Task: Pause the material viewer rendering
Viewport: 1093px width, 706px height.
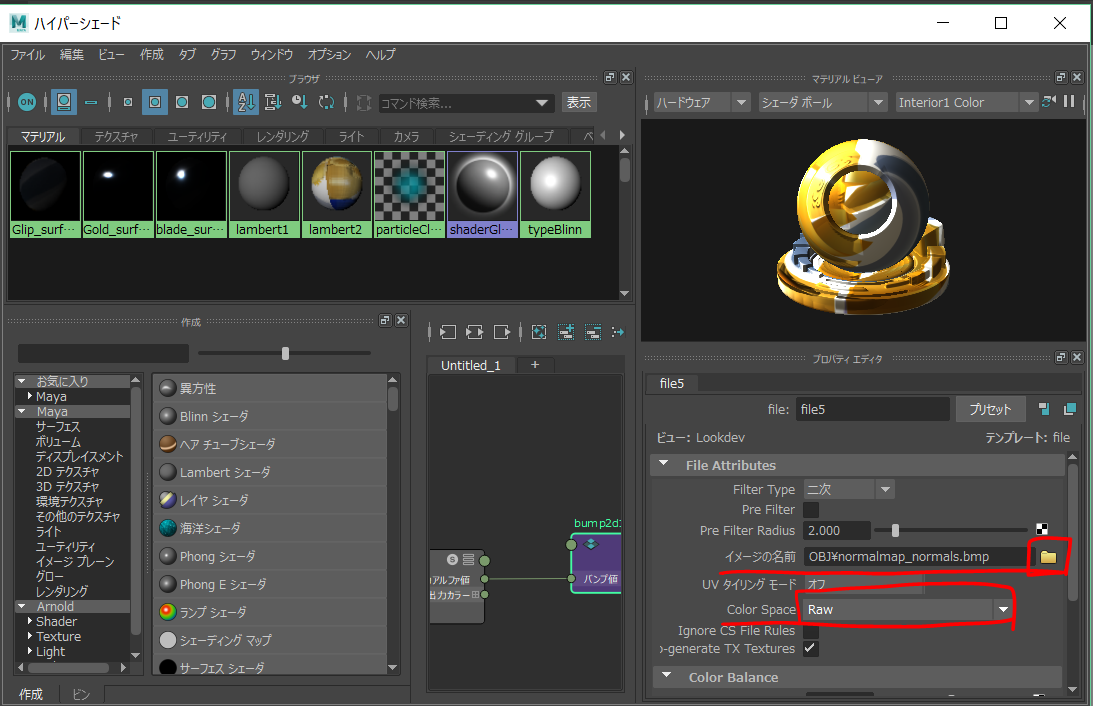Action: (1069, 102)
